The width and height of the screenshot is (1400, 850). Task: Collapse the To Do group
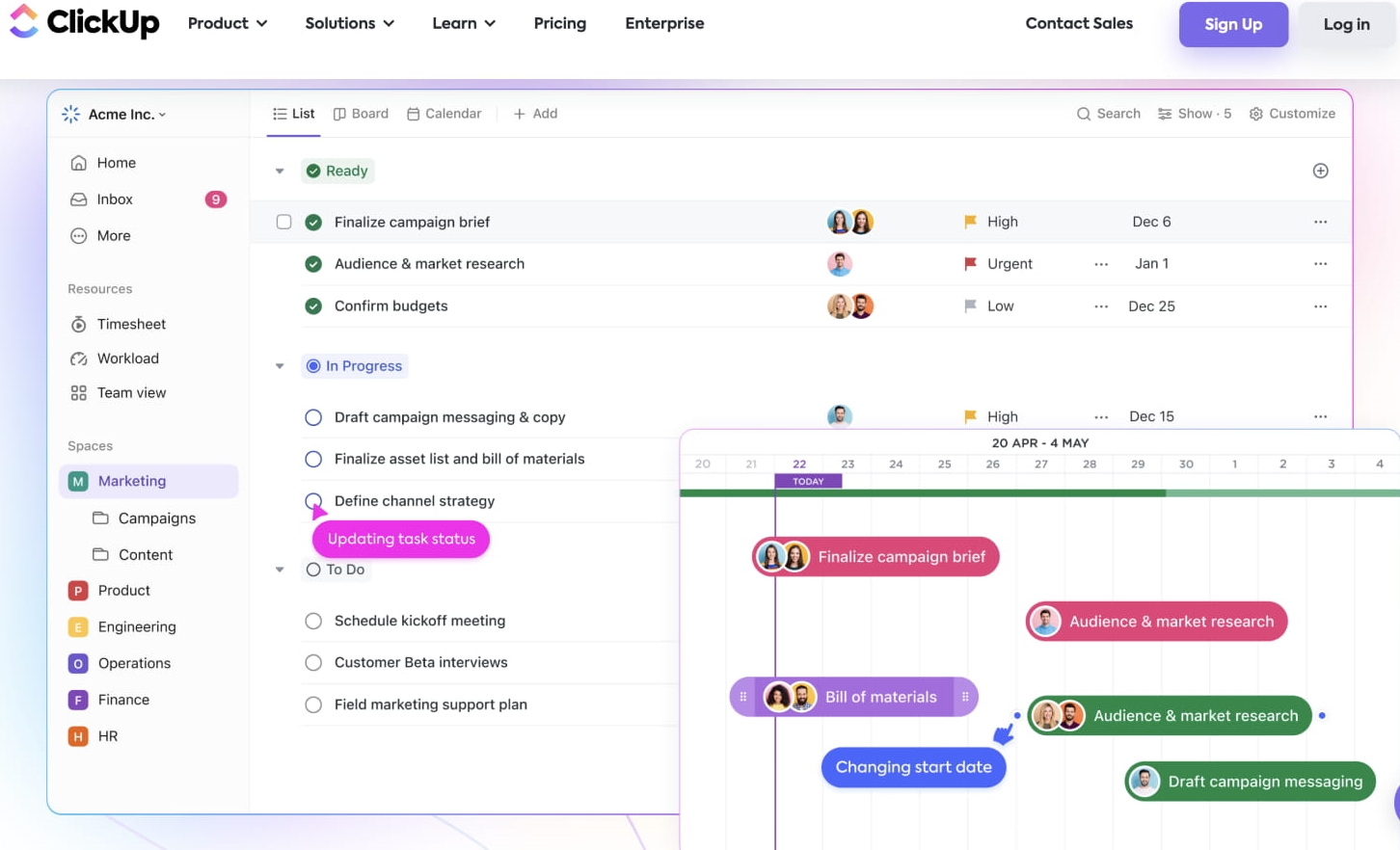pos(280,570)
